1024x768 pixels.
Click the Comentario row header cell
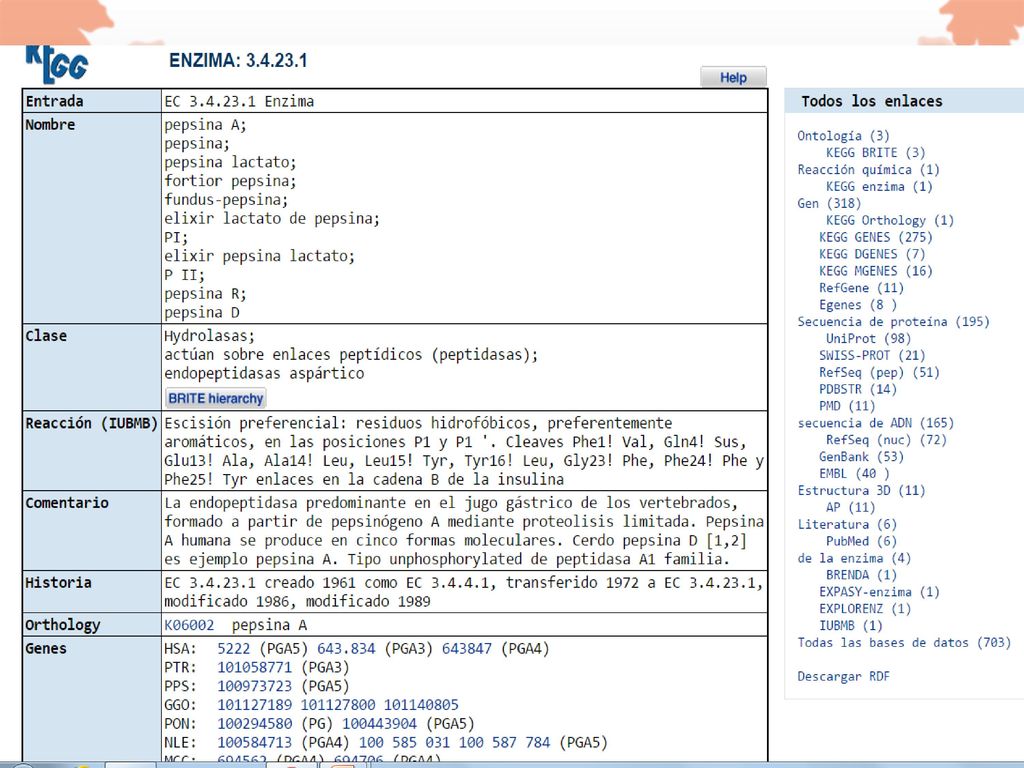pyautogui.click(x=92, y=531)
